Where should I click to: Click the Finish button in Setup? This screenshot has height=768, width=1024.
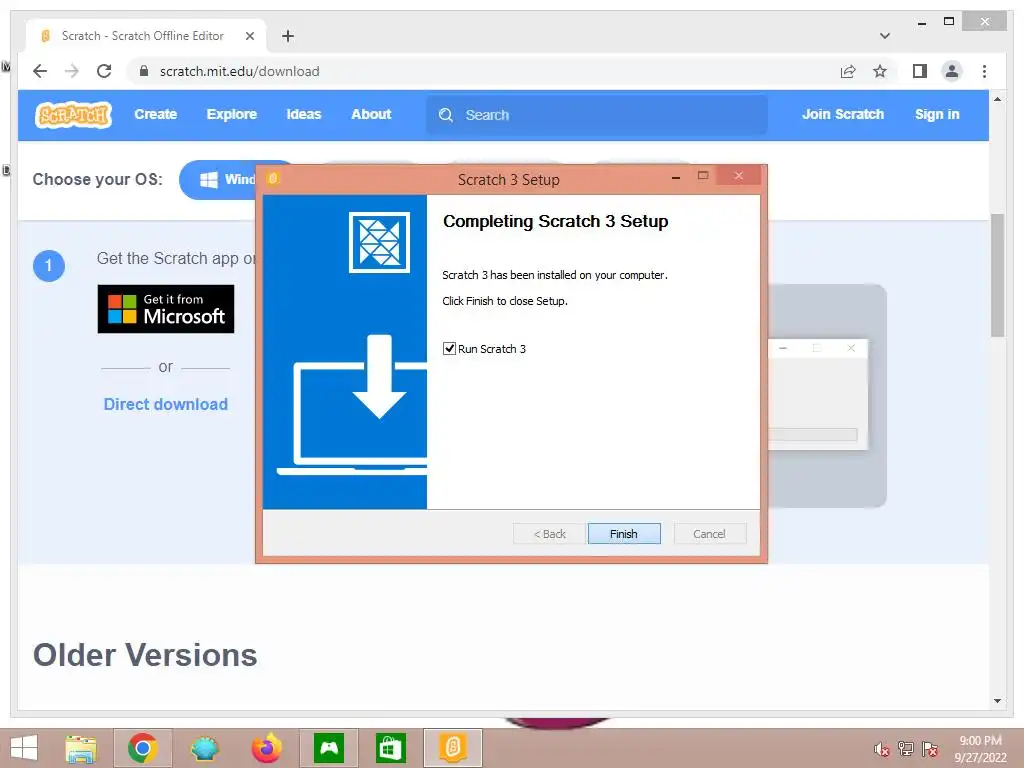pyautogui.click(x=624, y=534)
